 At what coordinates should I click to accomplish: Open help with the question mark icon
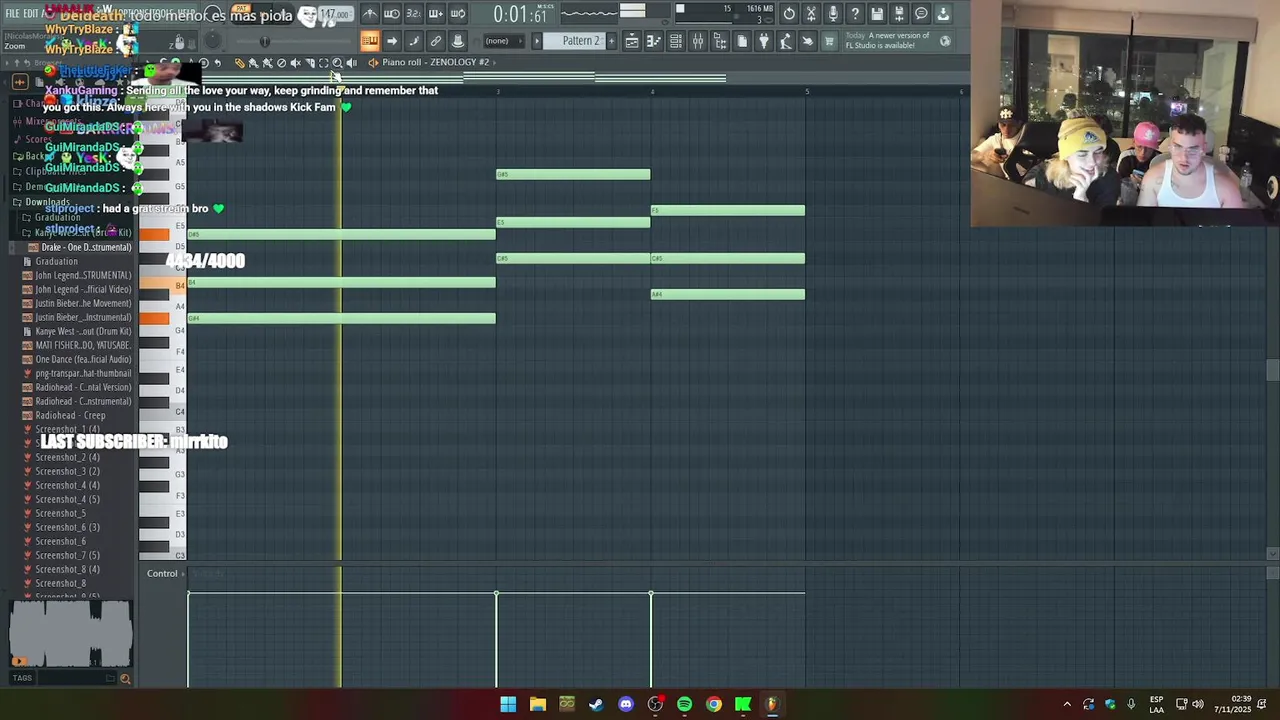click(855, 14)
